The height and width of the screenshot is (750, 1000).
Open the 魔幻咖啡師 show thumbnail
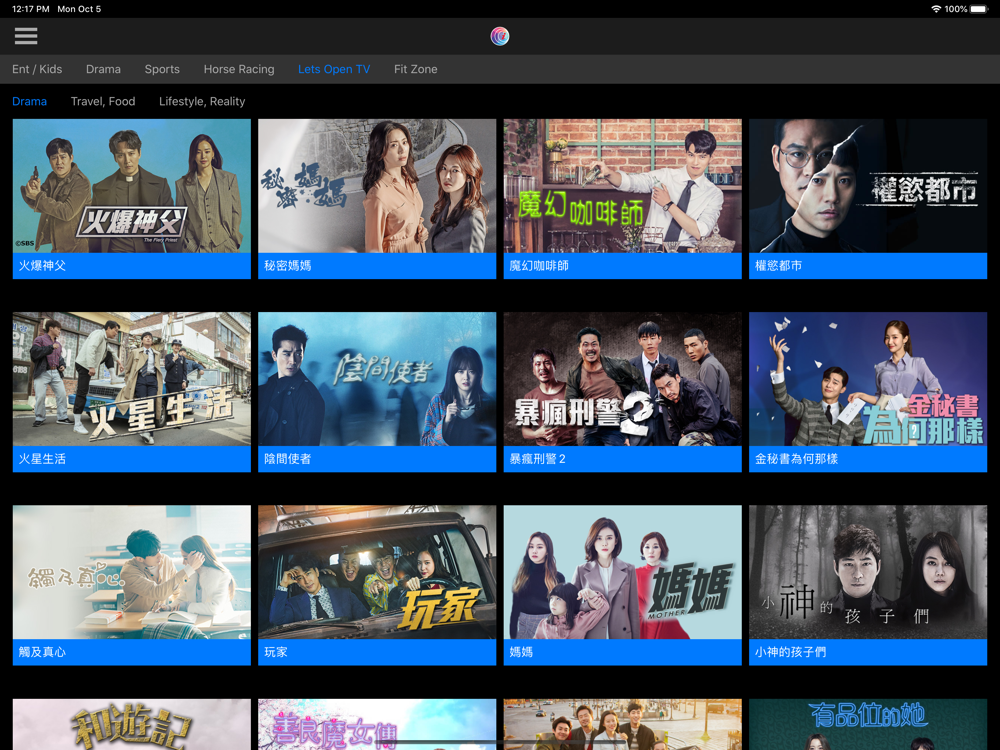coord(622,186)
